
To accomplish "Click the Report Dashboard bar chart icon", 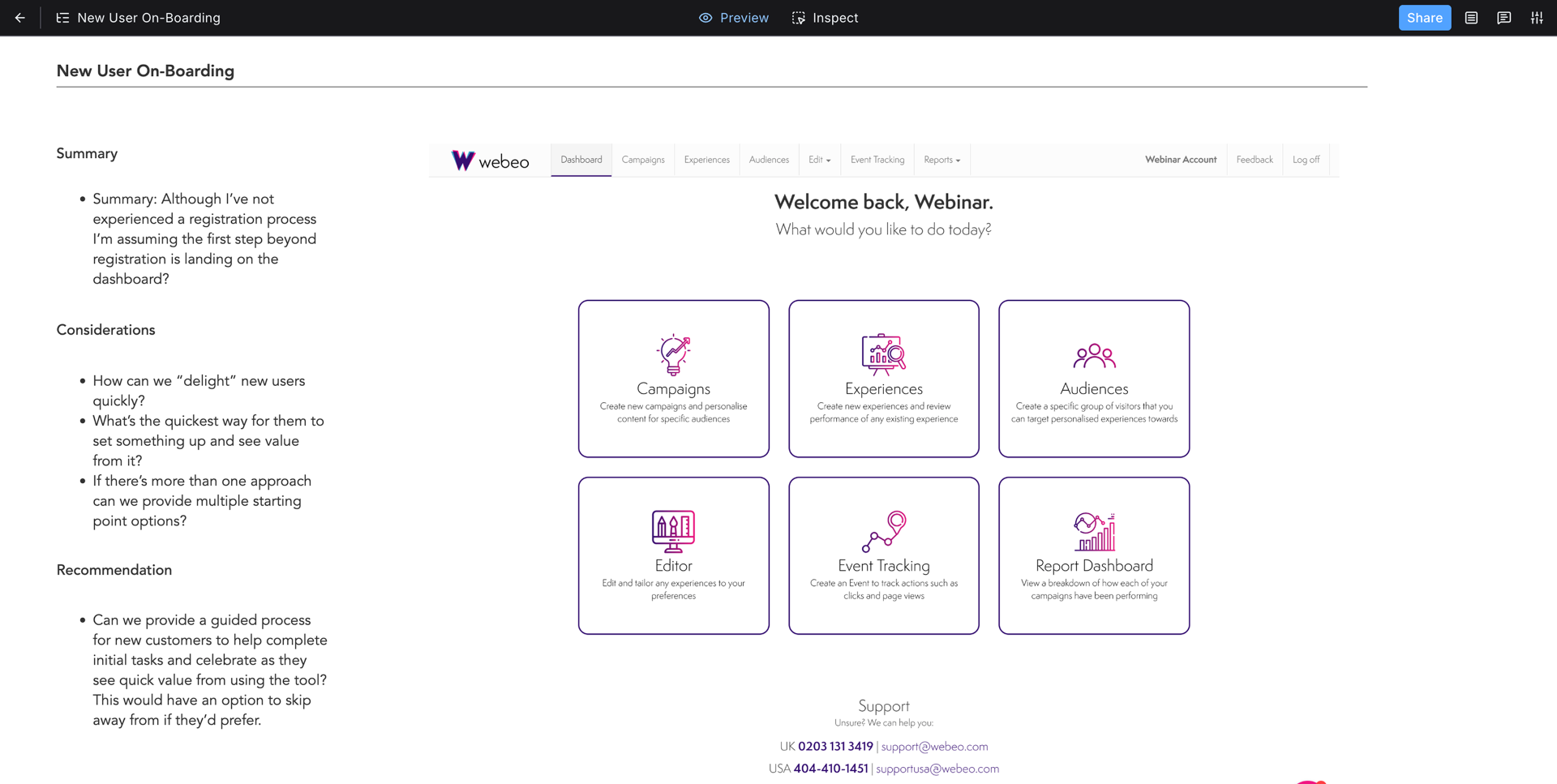I will click(1094, 532).
